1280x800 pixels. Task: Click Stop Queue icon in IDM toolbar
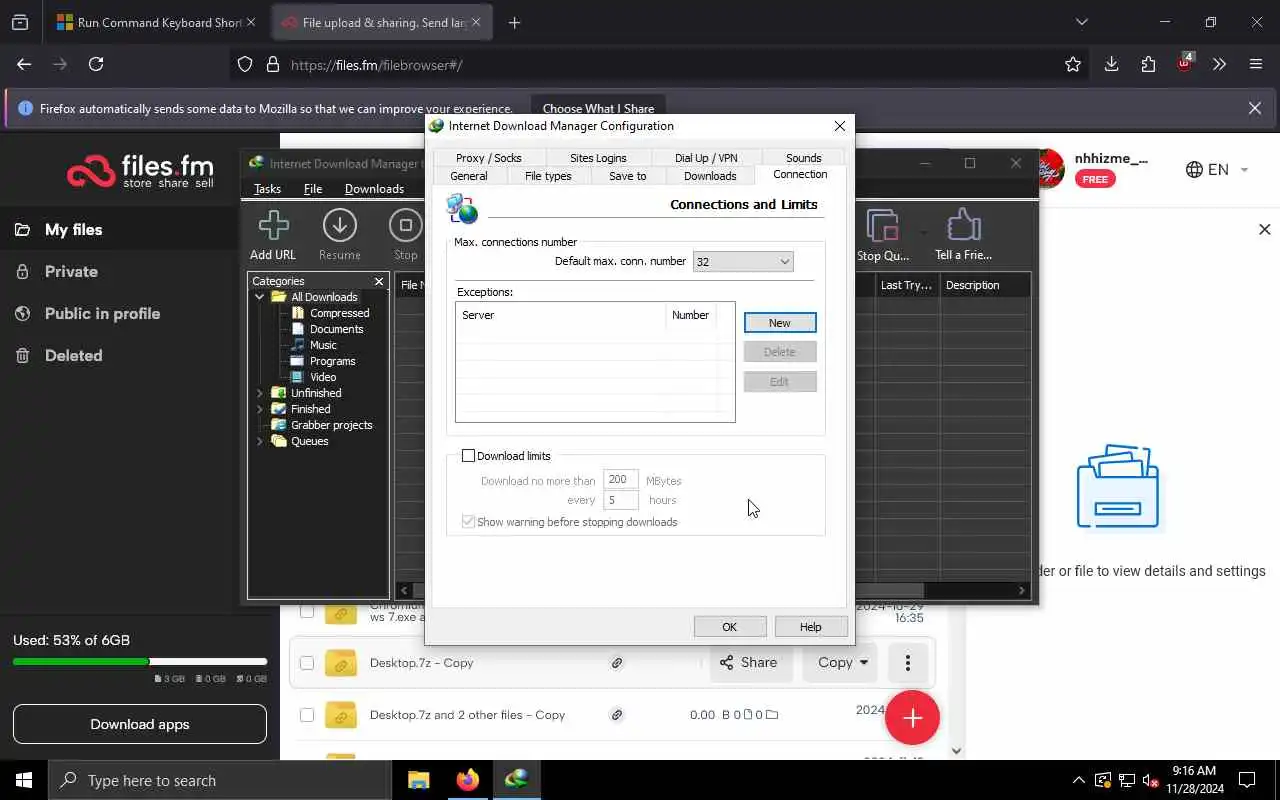883,226
